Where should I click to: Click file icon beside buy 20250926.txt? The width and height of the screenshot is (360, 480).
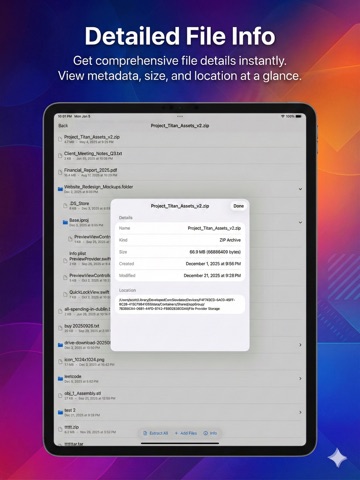(x=60, y=328)
